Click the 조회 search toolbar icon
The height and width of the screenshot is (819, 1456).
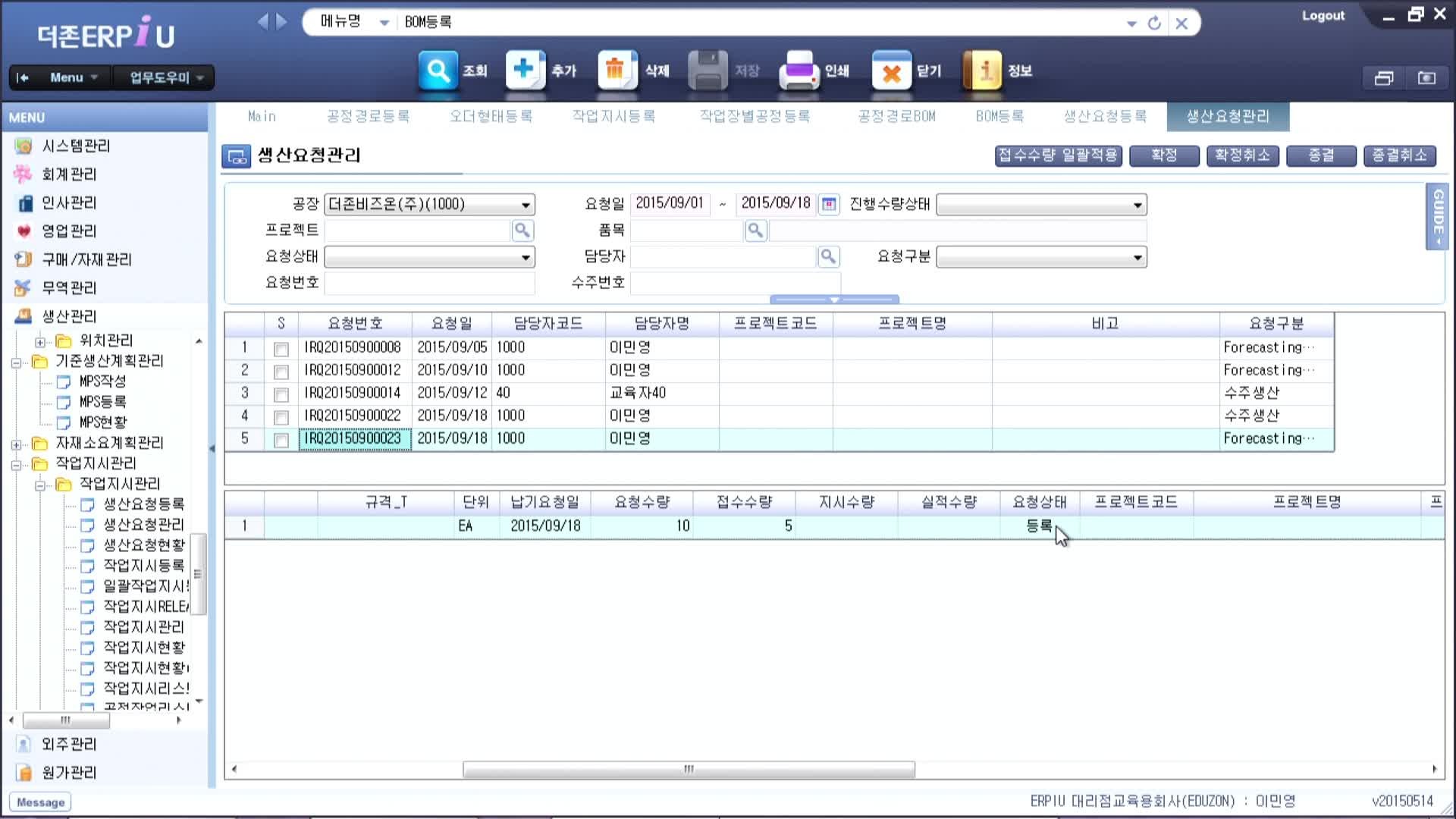438,71
